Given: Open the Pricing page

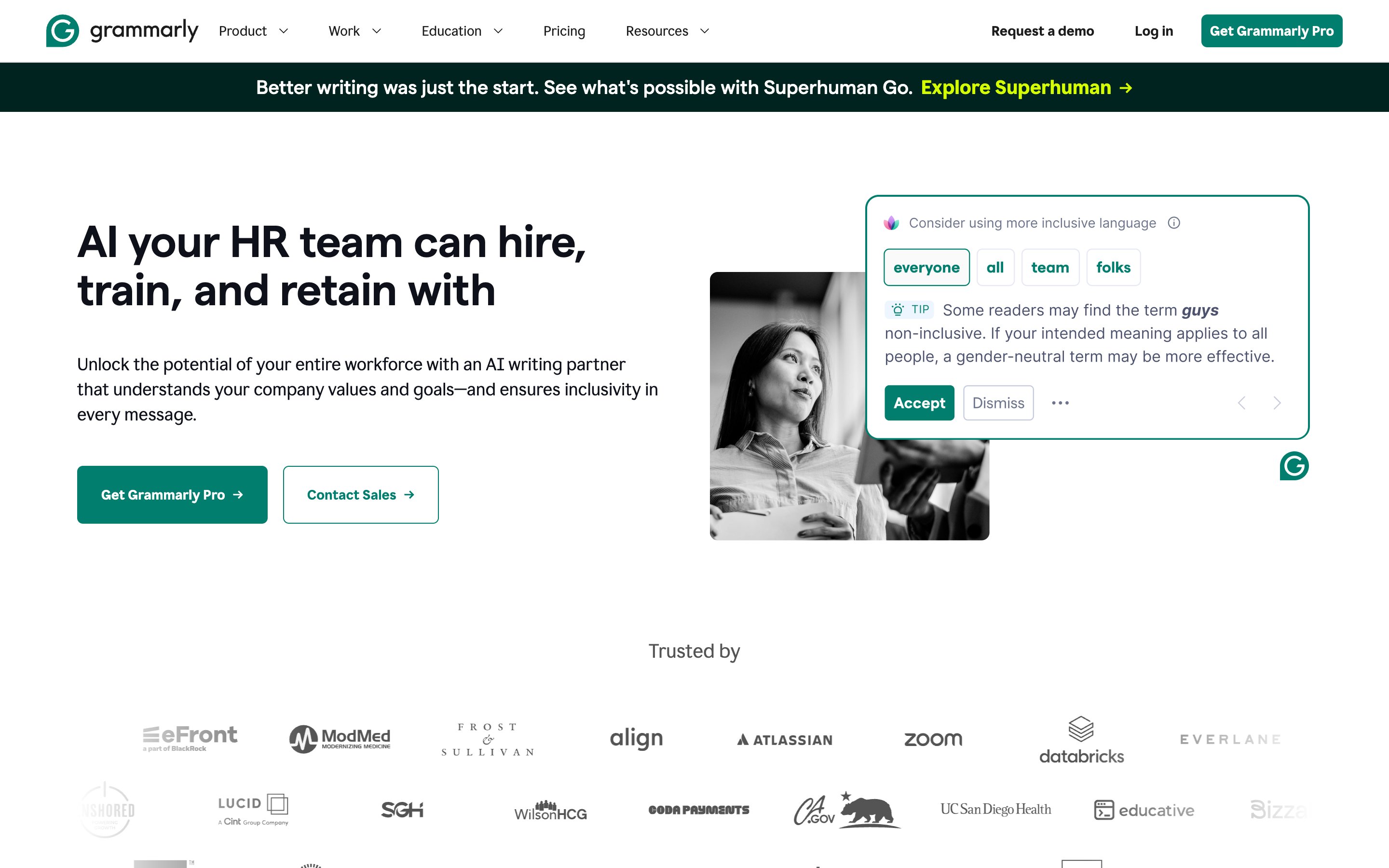Looking at the screenshot, I should [x=564, y=31].
